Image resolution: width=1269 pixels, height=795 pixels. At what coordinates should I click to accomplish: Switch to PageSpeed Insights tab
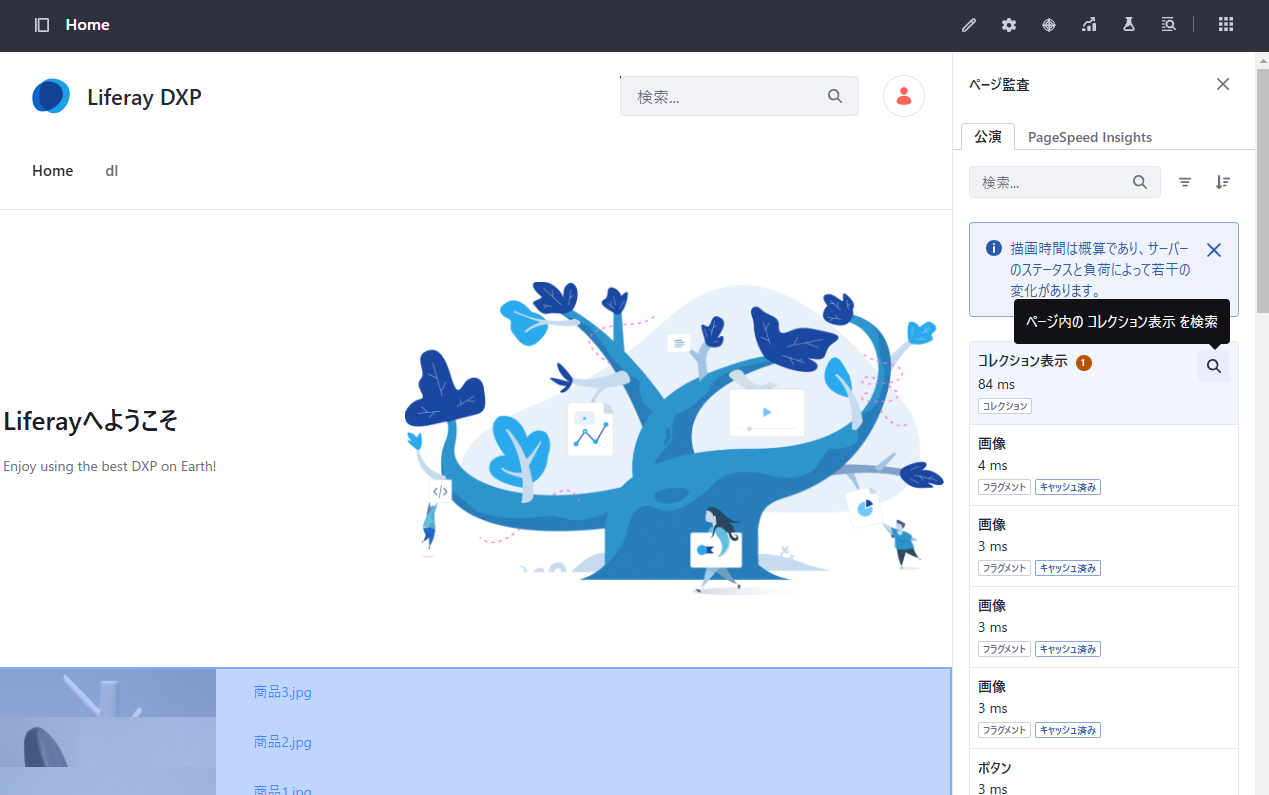pyautogui.click(x=1090, y=137)
